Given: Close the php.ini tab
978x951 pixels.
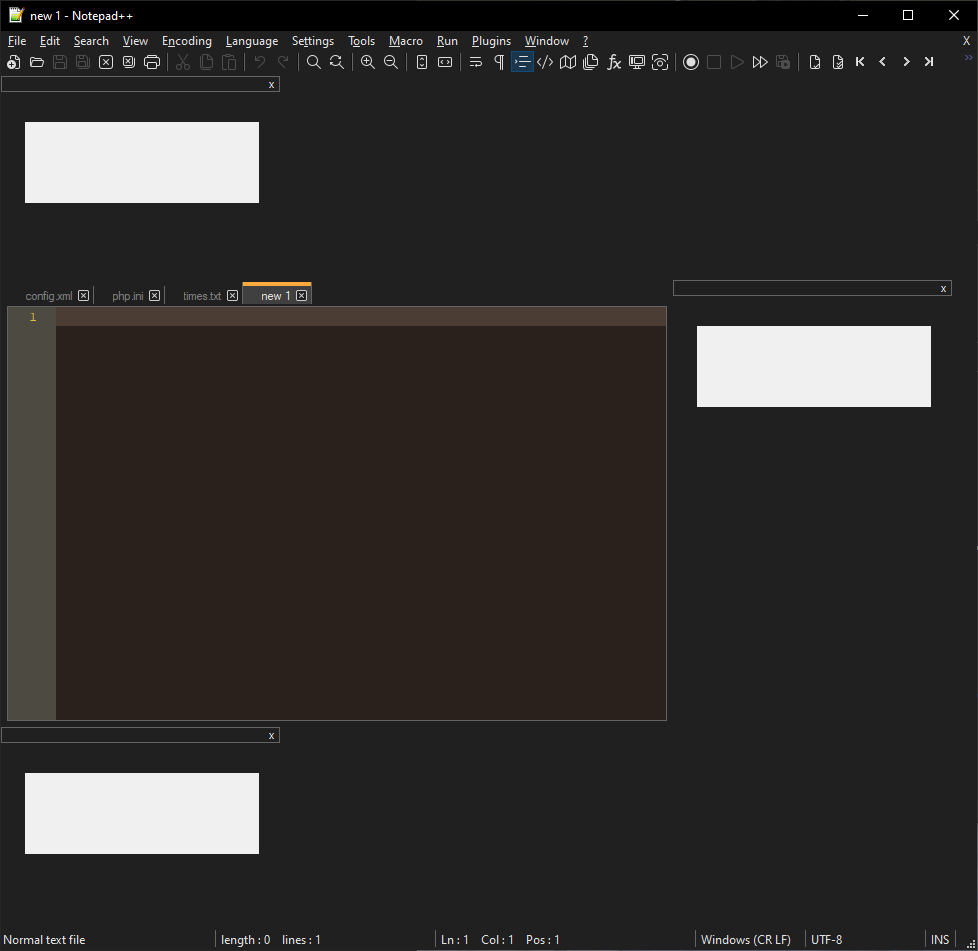Looking at the screenshot, I should (x=155, y=296).
